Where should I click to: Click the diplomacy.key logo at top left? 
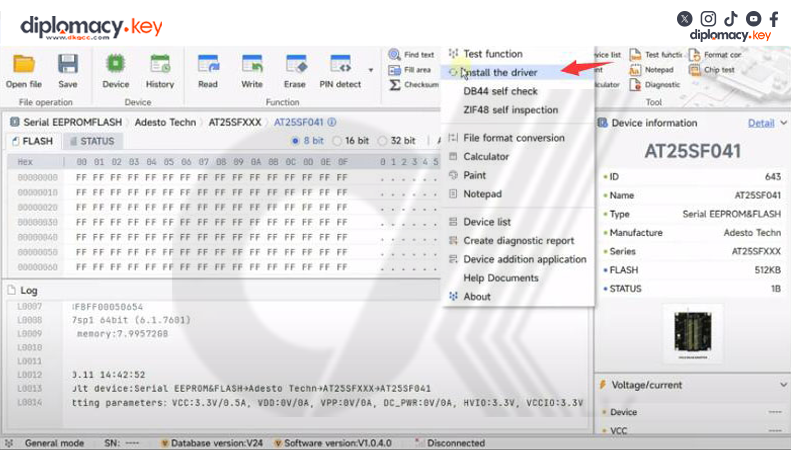tap(91, 27)
